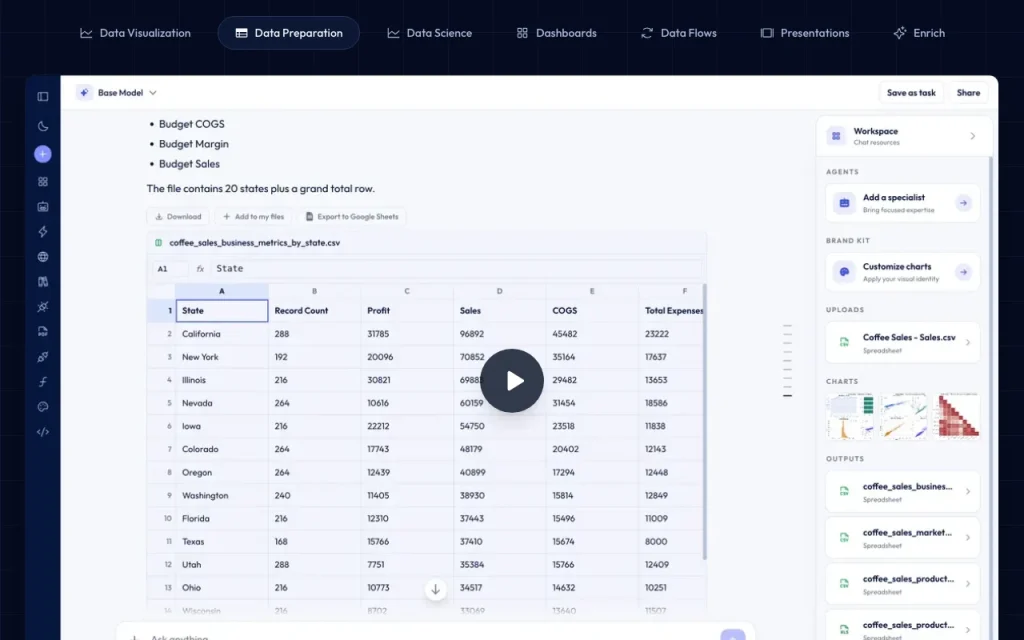Viewport: 1024px width, 640px height.
Task: Click the spreadsheet vertical scrollbar
Action: pos(705,421)
